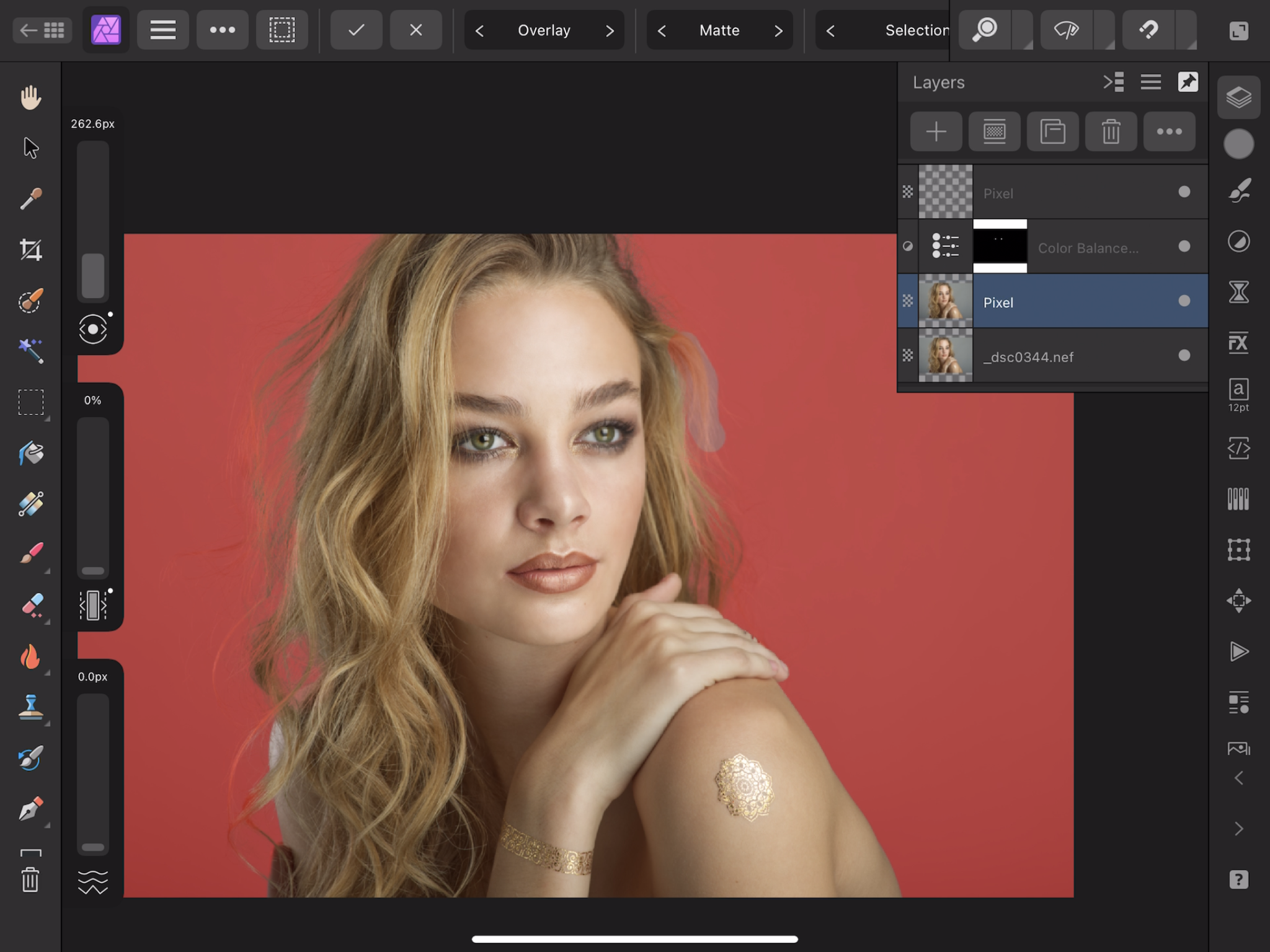Image resolution: width=1270 pixels, height=952 pixels.
Task: Select the Color Picker eyedropper tool
Action: (30, 199)
